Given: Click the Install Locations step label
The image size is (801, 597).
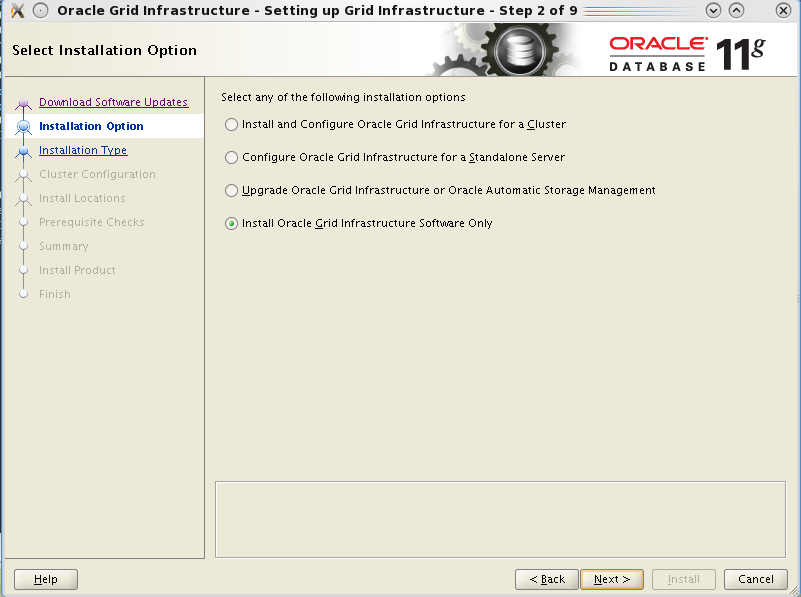Looking at the screenshot, I should [x=82, y=198].
